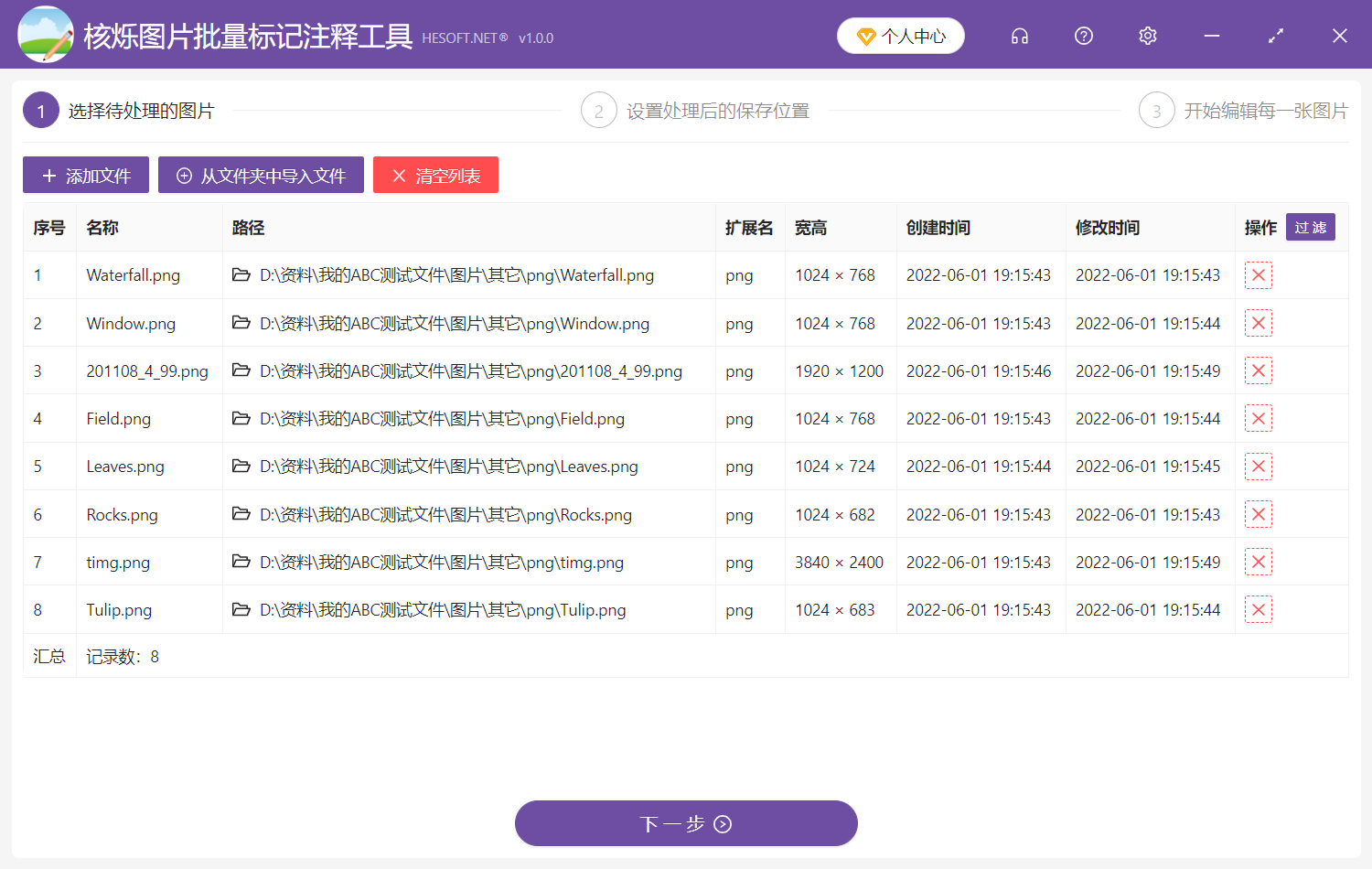Toggle the 过滤 filter in the 操作 column
The image size is (1372, 869).
(x=1311, y=227)
